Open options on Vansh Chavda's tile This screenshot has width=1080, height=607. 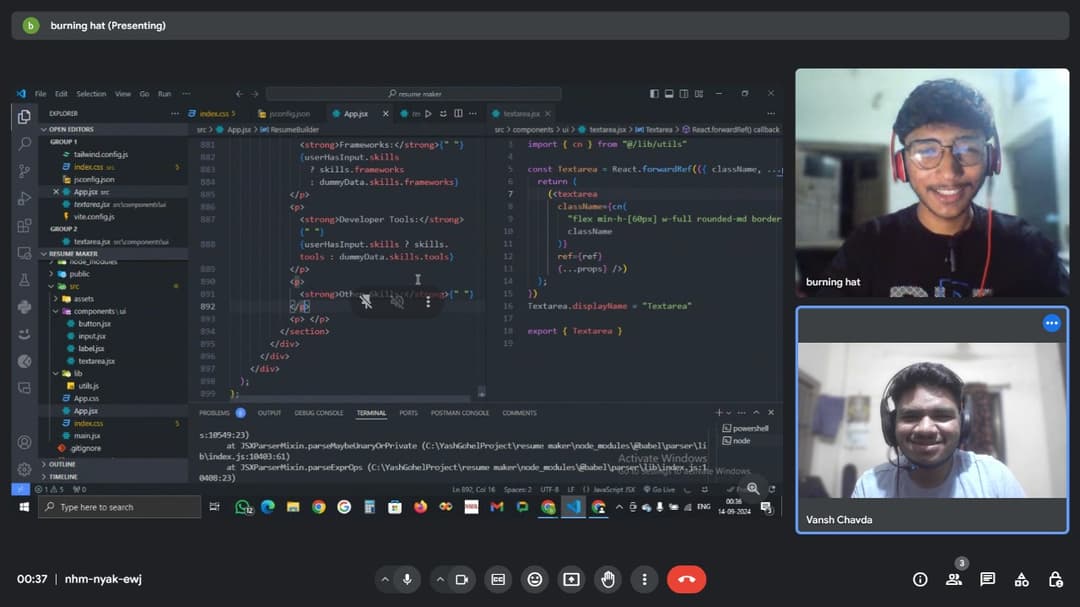[x=1051, y=323]
